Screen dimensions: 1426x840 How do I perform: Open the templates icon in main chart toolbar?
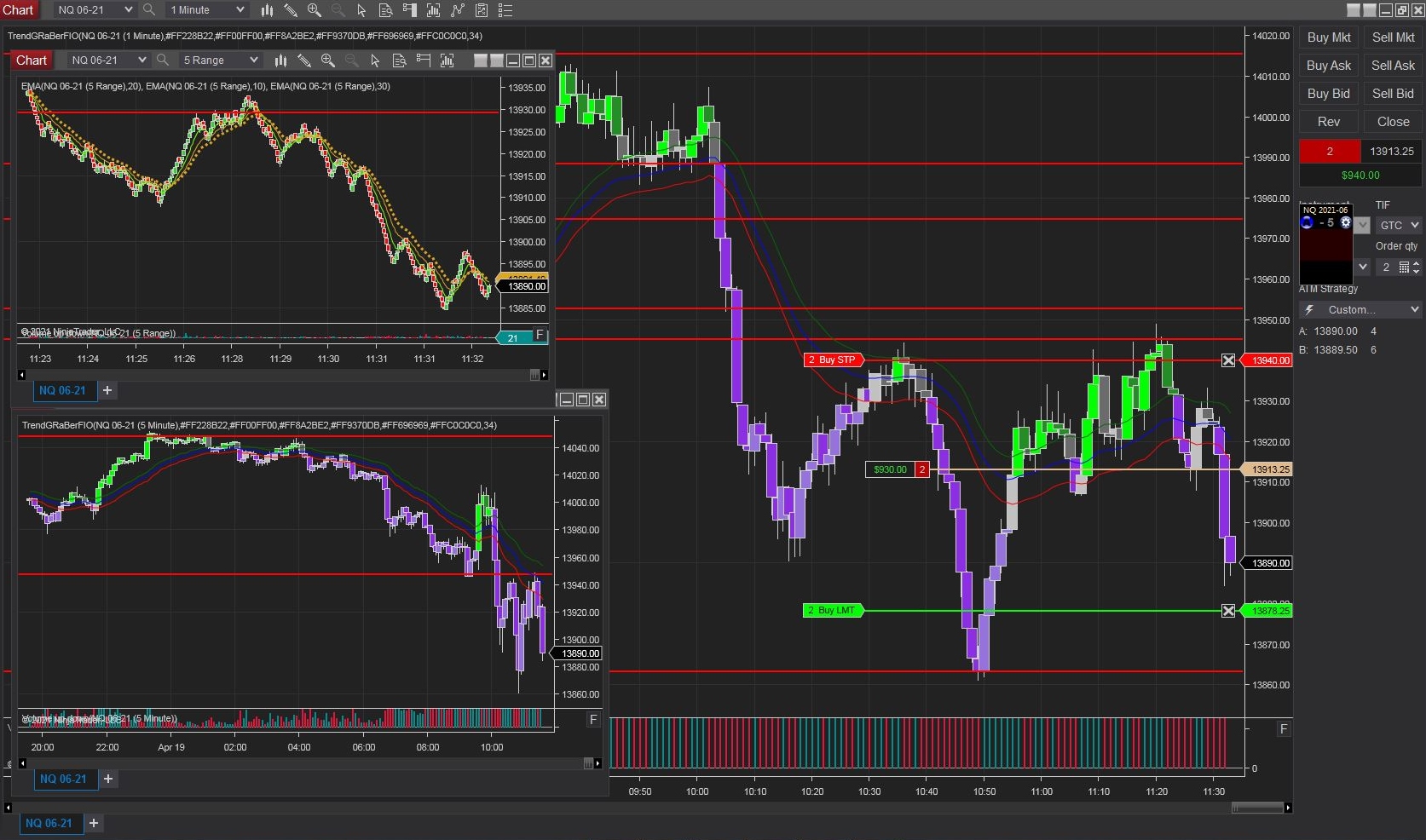pos(482,10)
